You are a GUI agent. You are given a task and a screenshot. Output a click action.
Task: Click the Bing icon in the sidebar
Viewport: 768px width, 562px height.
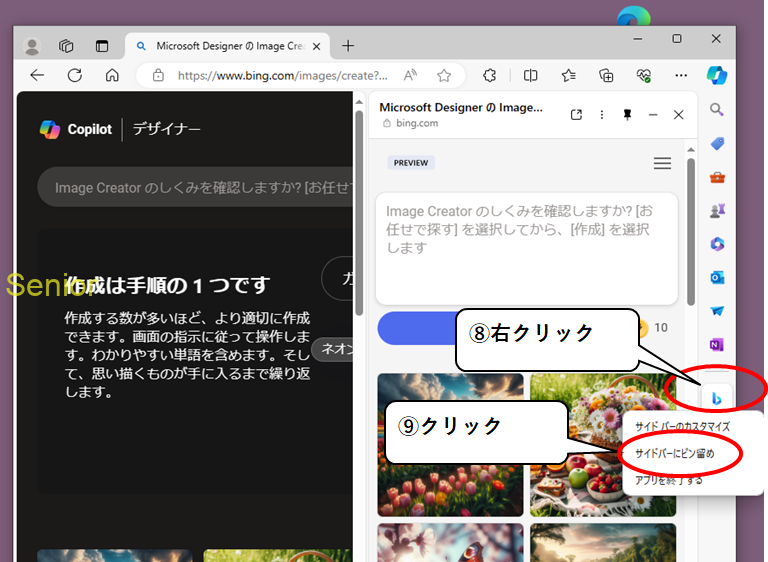point(717,399)
